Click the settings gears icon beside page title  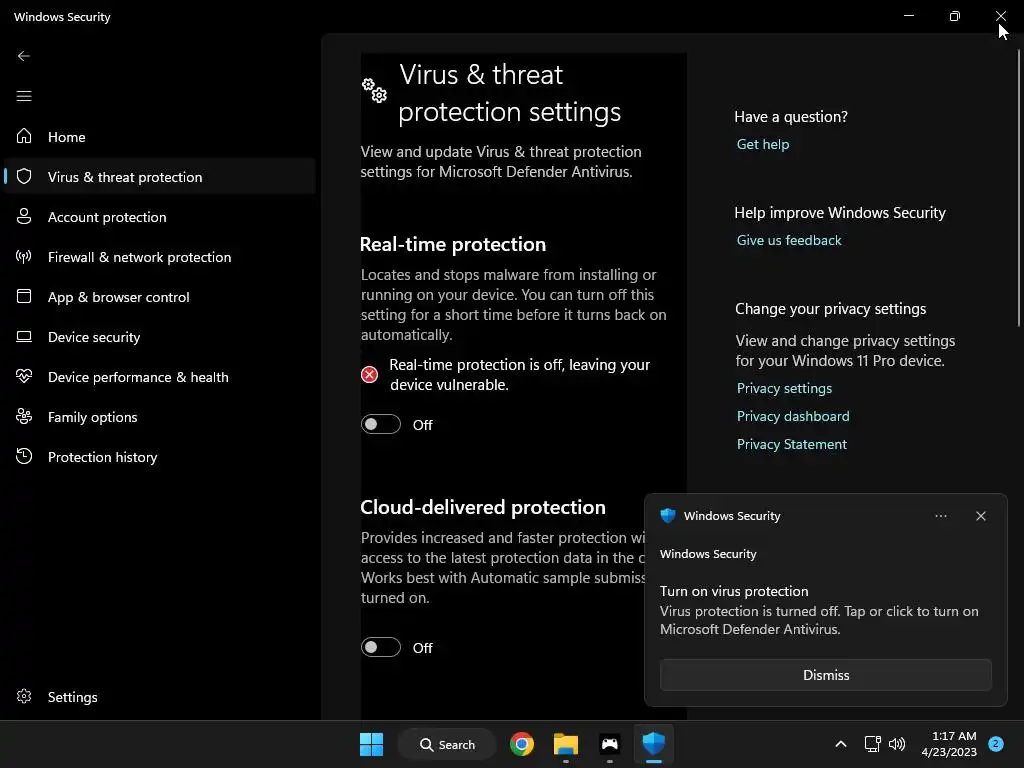tap(375, 90)
